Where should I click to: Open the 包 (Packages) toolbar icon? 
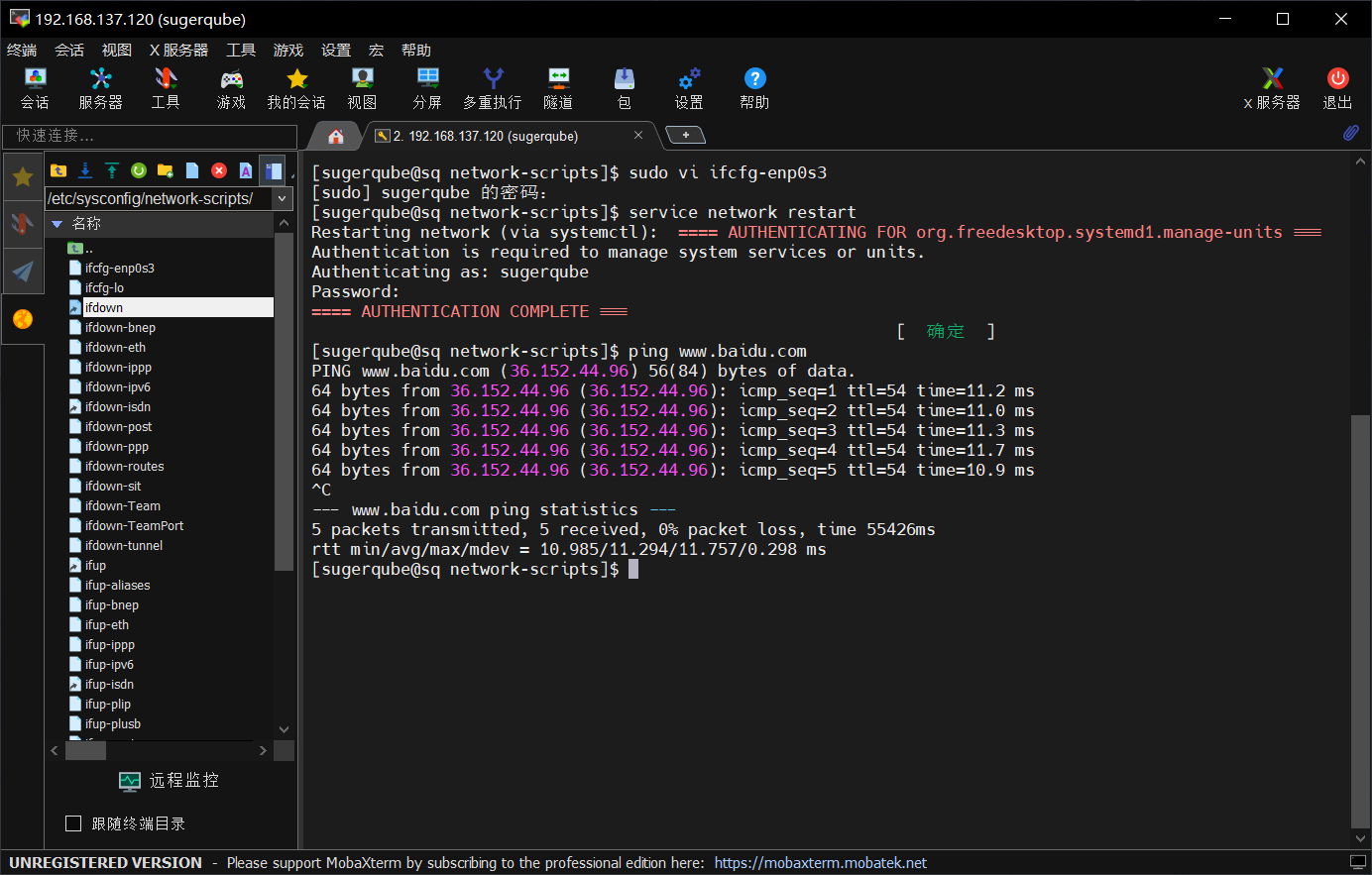pos(624,88)
